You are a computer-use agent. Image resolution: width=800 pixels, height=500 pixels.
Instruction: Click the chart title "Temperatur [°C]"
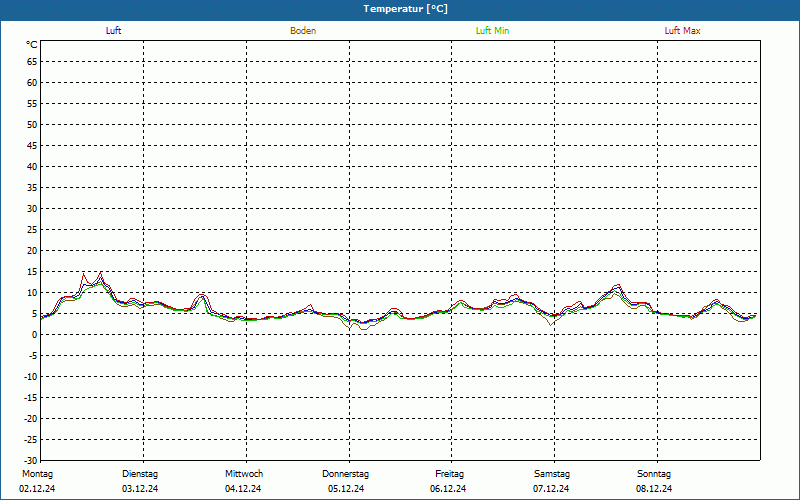(406, 9)
